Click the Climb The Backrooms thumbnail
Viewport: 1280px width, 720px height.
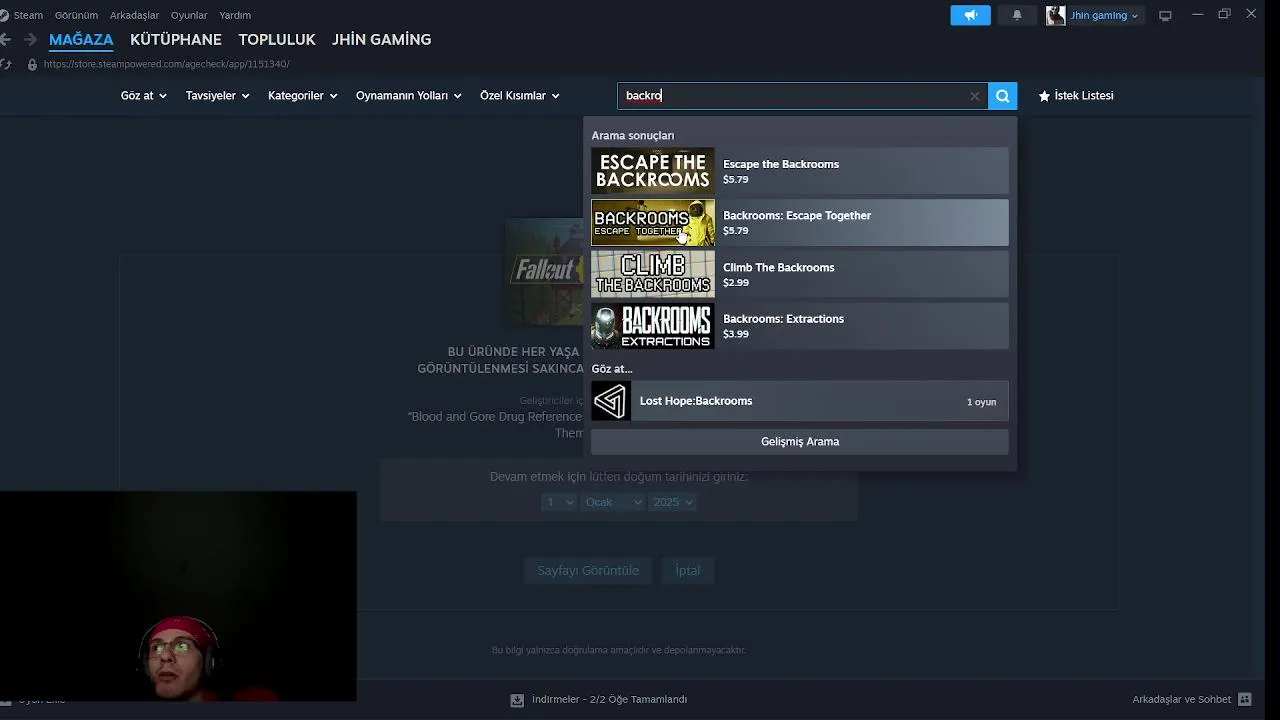coord(653,274)
